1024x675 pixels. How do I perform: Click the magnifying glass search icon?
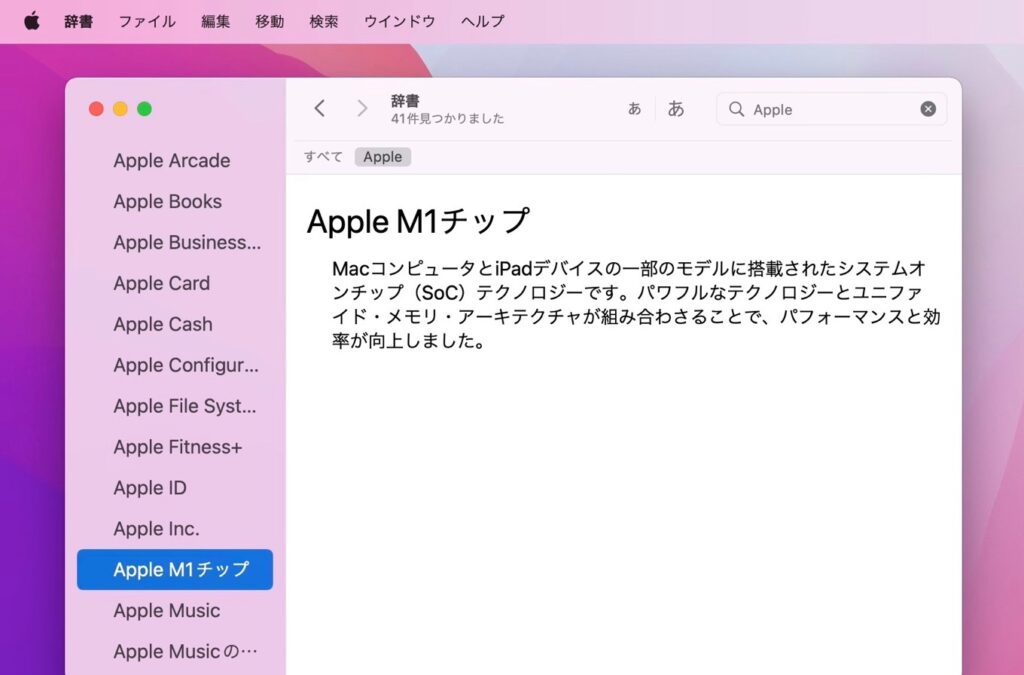pyautogui.click(x=736, y=109)
